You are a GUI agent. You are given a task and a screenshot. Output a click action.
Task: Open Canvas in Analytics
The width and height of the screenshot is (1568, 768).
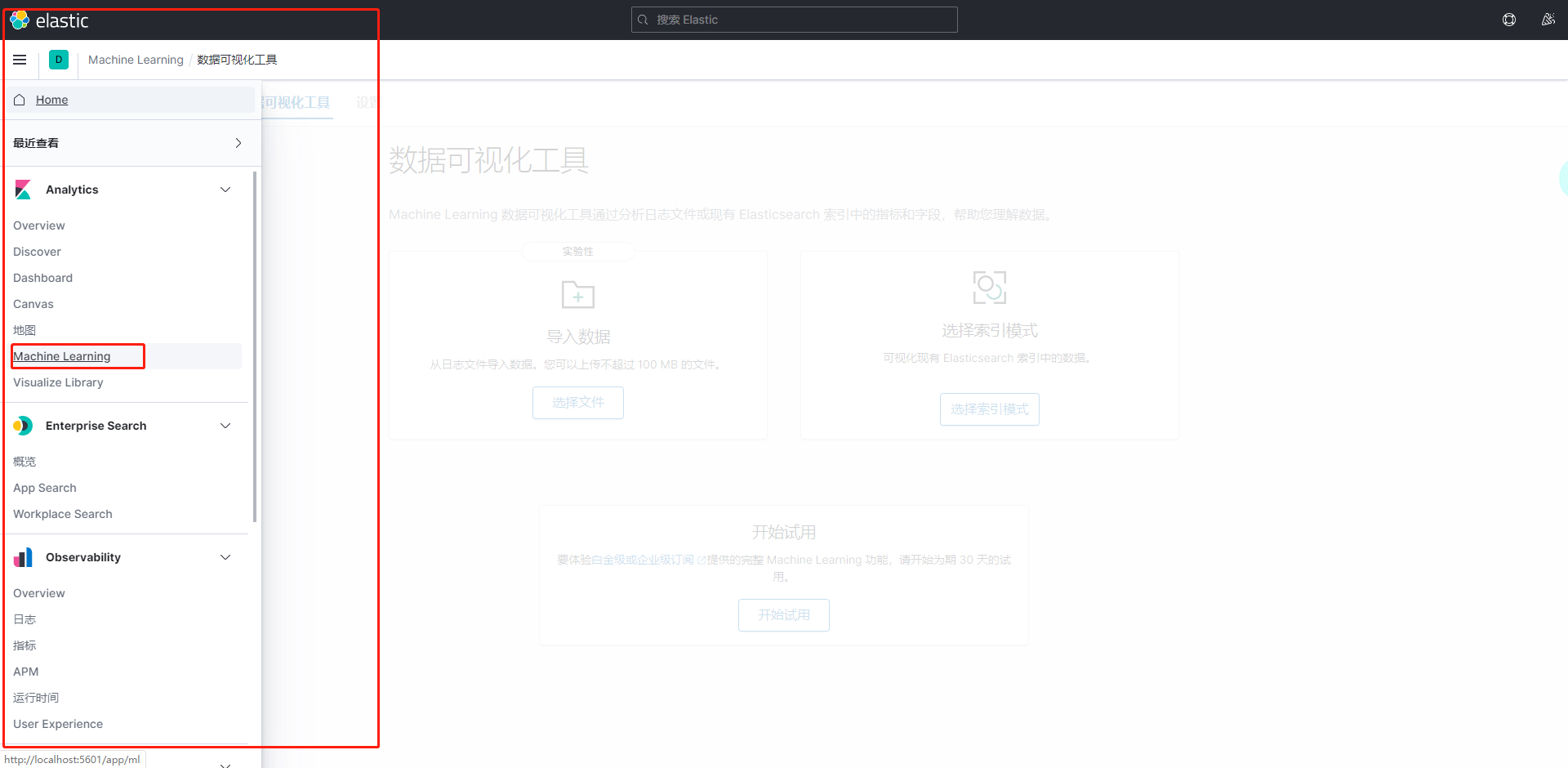[33, 304]
